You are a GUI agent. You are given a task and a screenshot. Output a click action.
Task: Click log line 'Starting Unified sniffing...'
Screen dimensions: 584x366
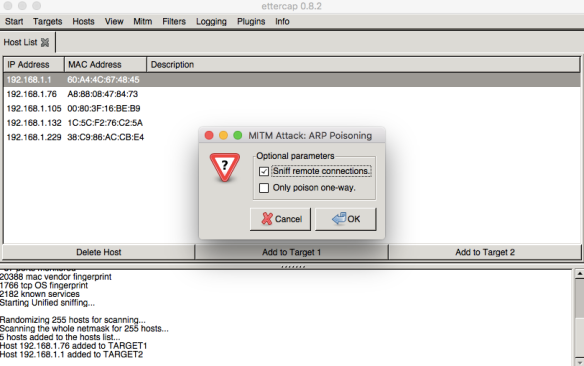[47, 303]
